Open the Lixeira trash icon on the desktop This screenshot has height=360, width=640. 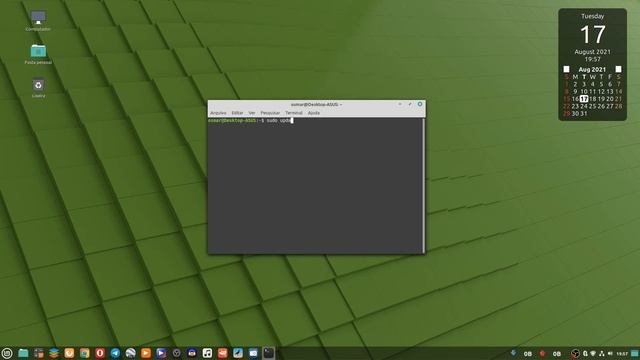pyautogui.click(x=38, y=88)
